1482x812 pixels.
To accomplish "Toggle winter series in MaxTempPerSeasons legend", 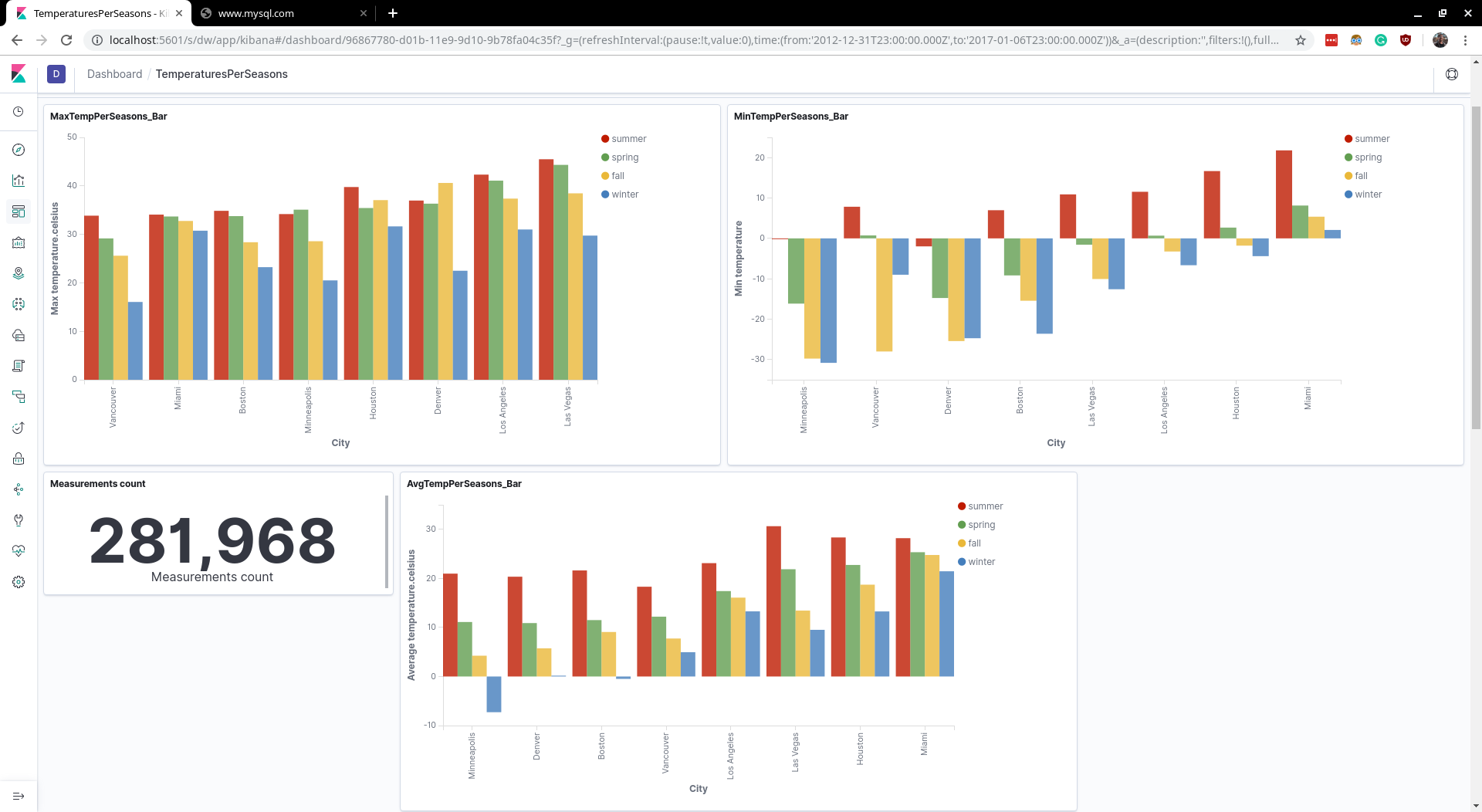I will [620, 195].
